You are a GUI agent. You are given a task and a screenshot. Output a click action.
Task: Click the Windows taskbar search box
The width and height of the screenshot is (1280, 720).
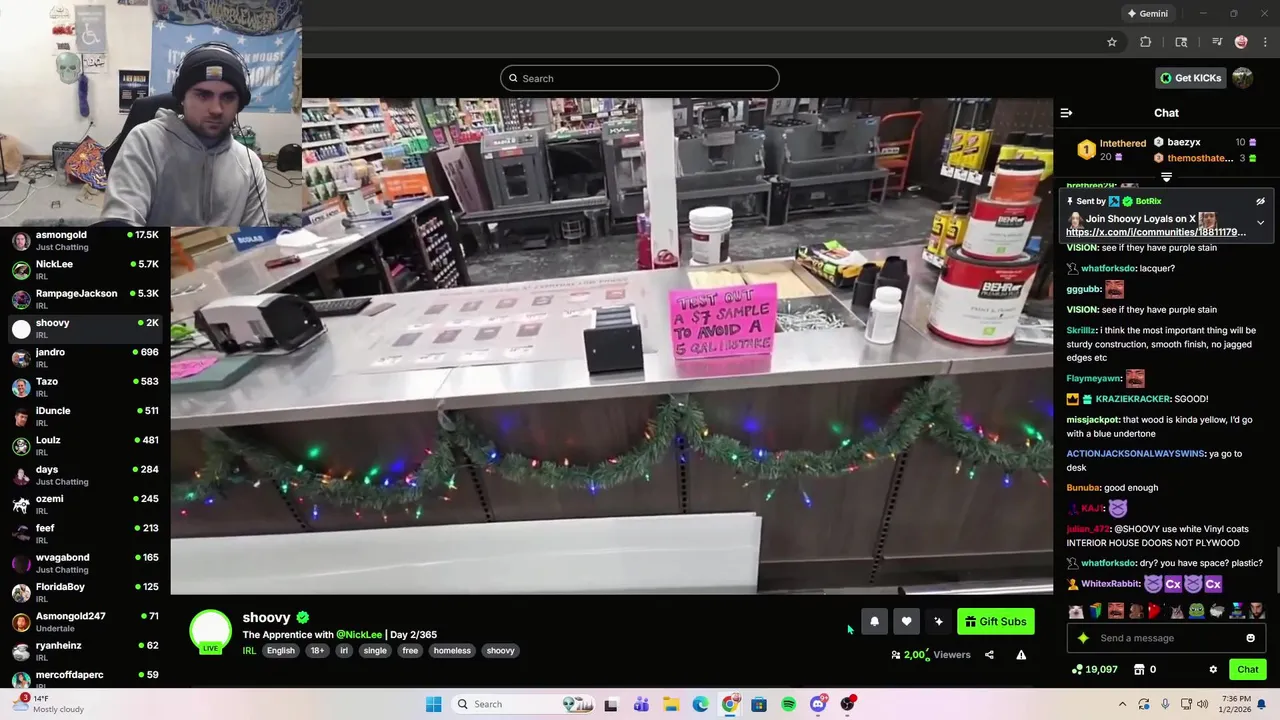[x=523, y=704]
